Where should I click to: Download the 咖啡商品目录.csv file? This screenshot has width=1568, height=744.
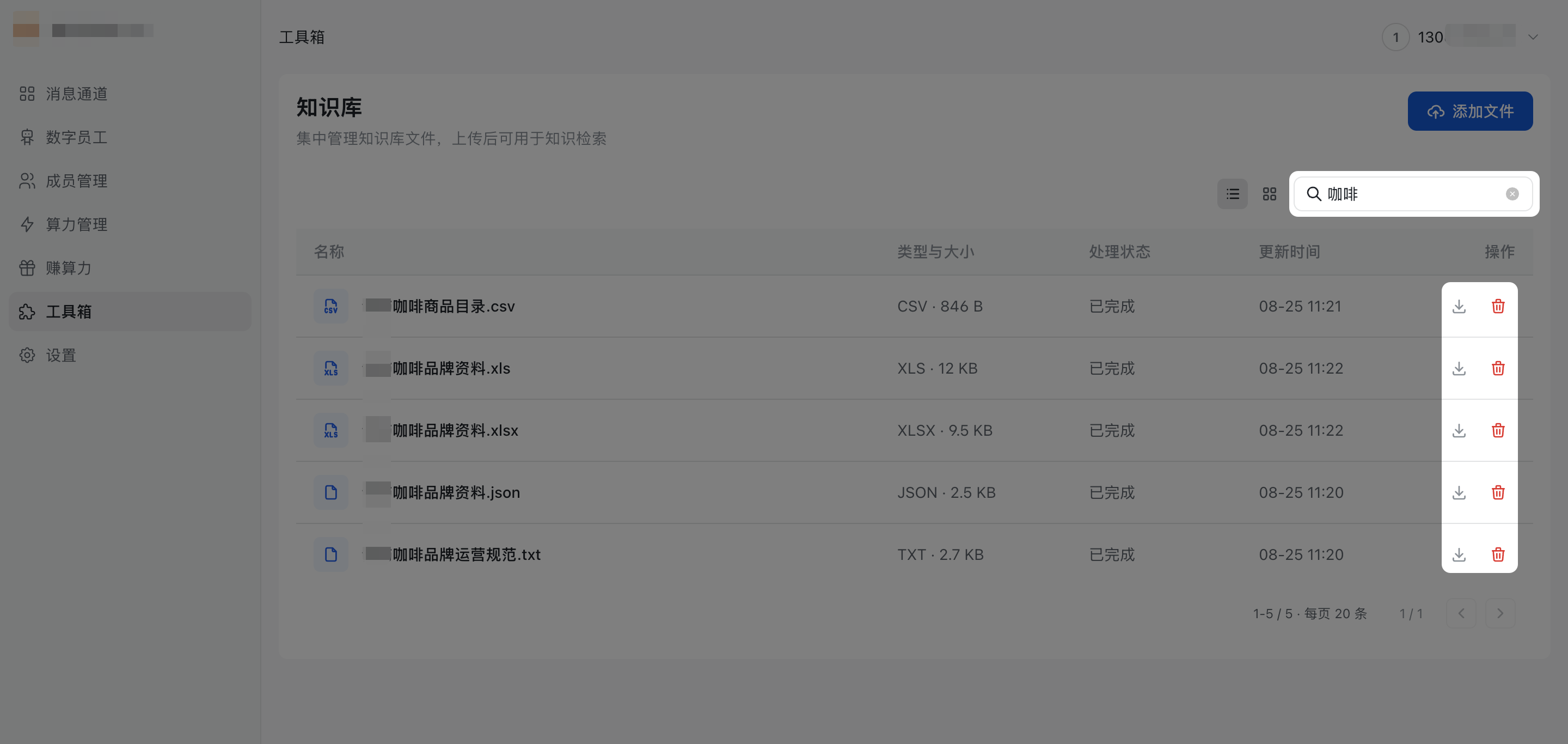[1459, 306]
